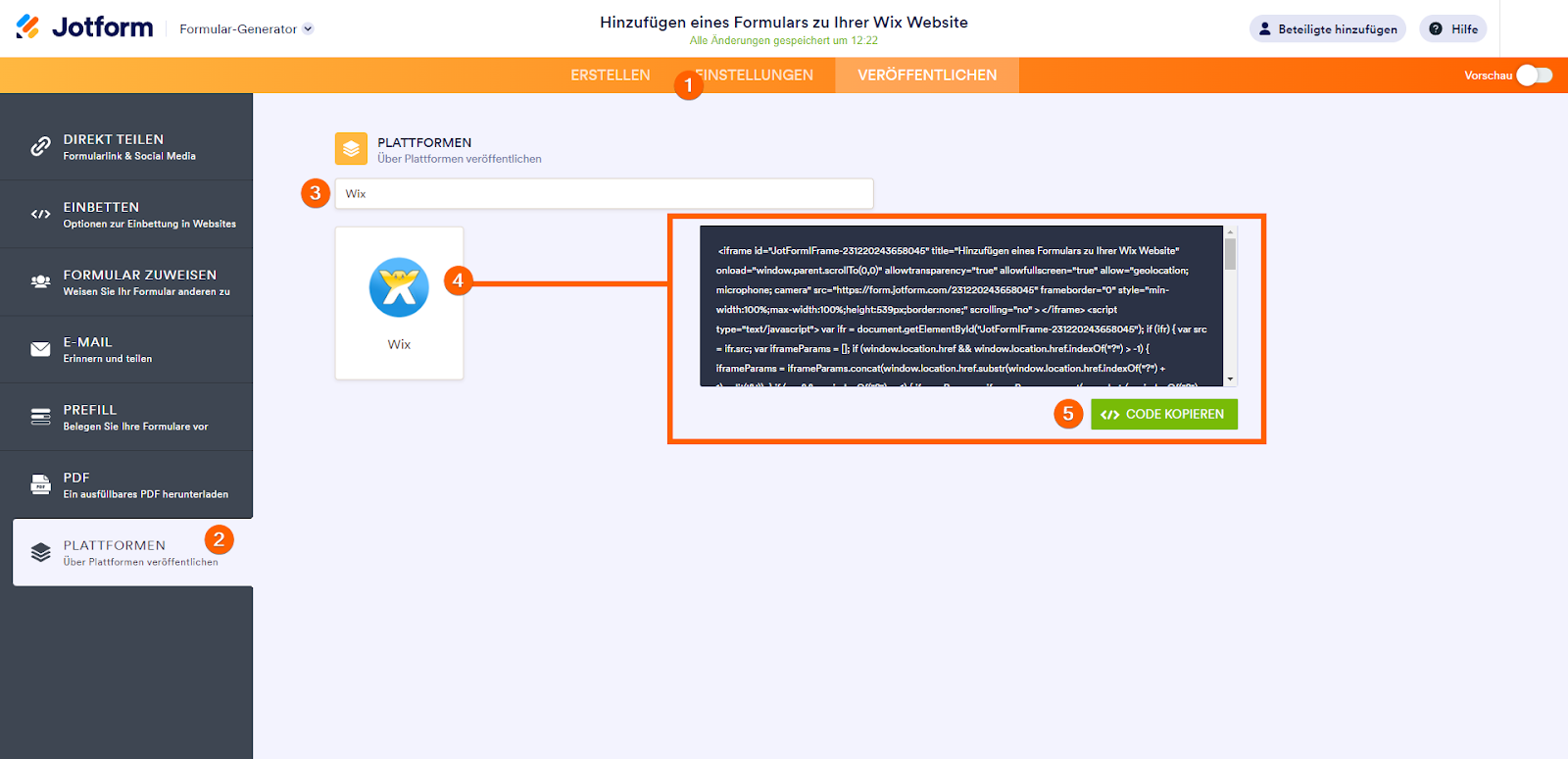Click inside the embed code box
The image size is (1568, 759).
click(x=961, y=306)
